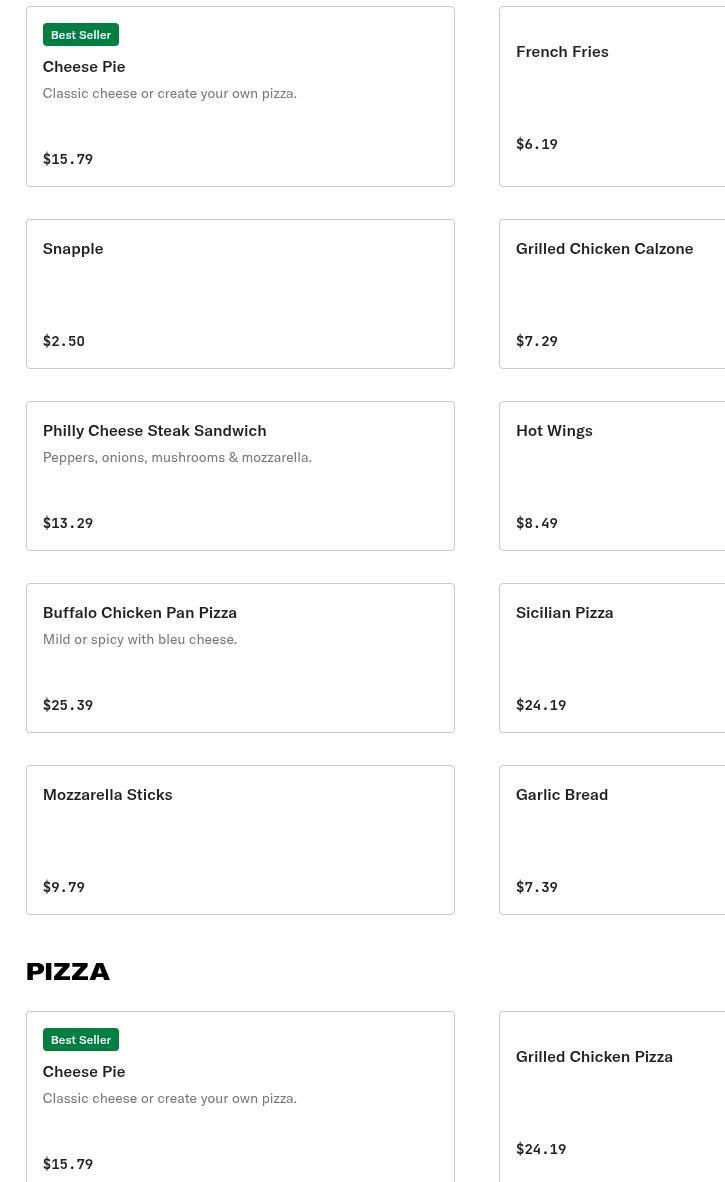Click the $8.49 Hot Wings price
This screenshot has width=725, height=1182.
(x=537, y=523)
